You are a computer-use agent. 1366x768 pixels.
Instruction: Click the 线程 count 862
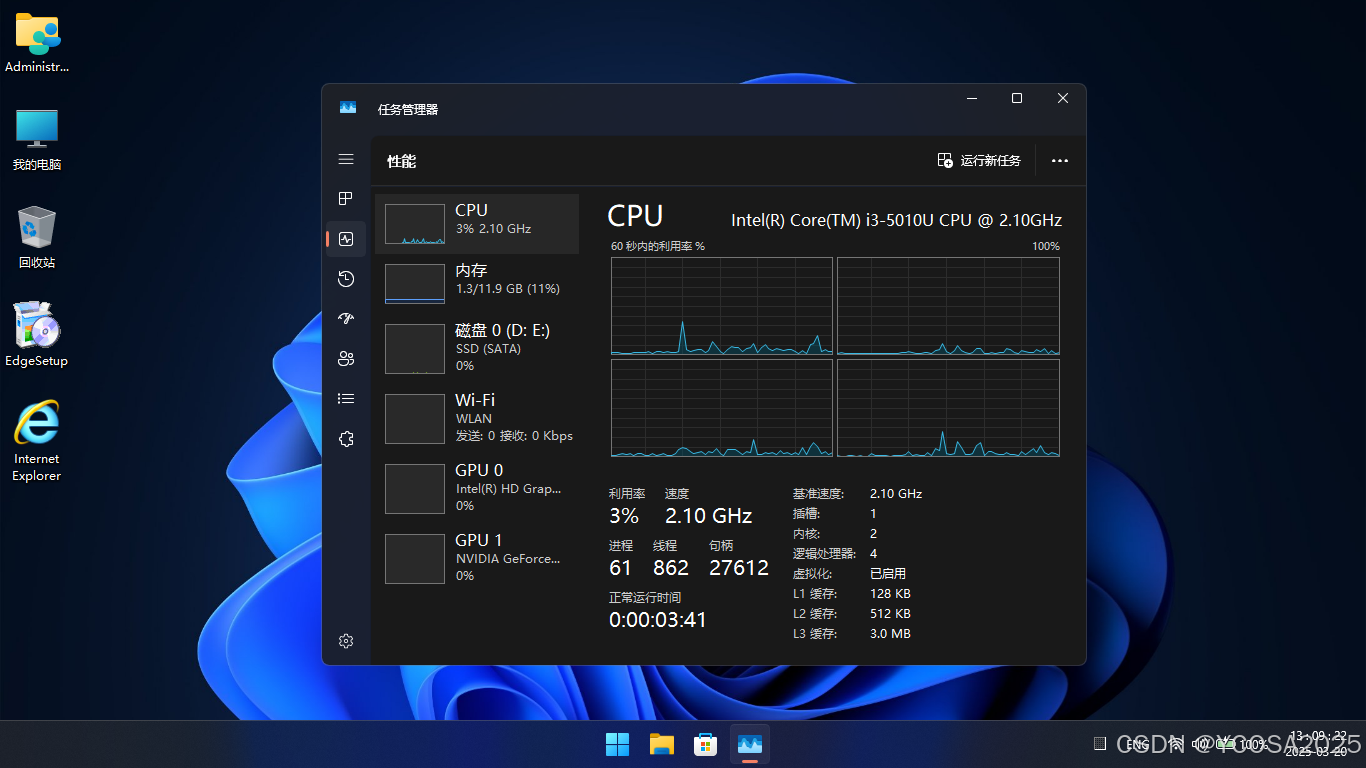coord(671,568)
